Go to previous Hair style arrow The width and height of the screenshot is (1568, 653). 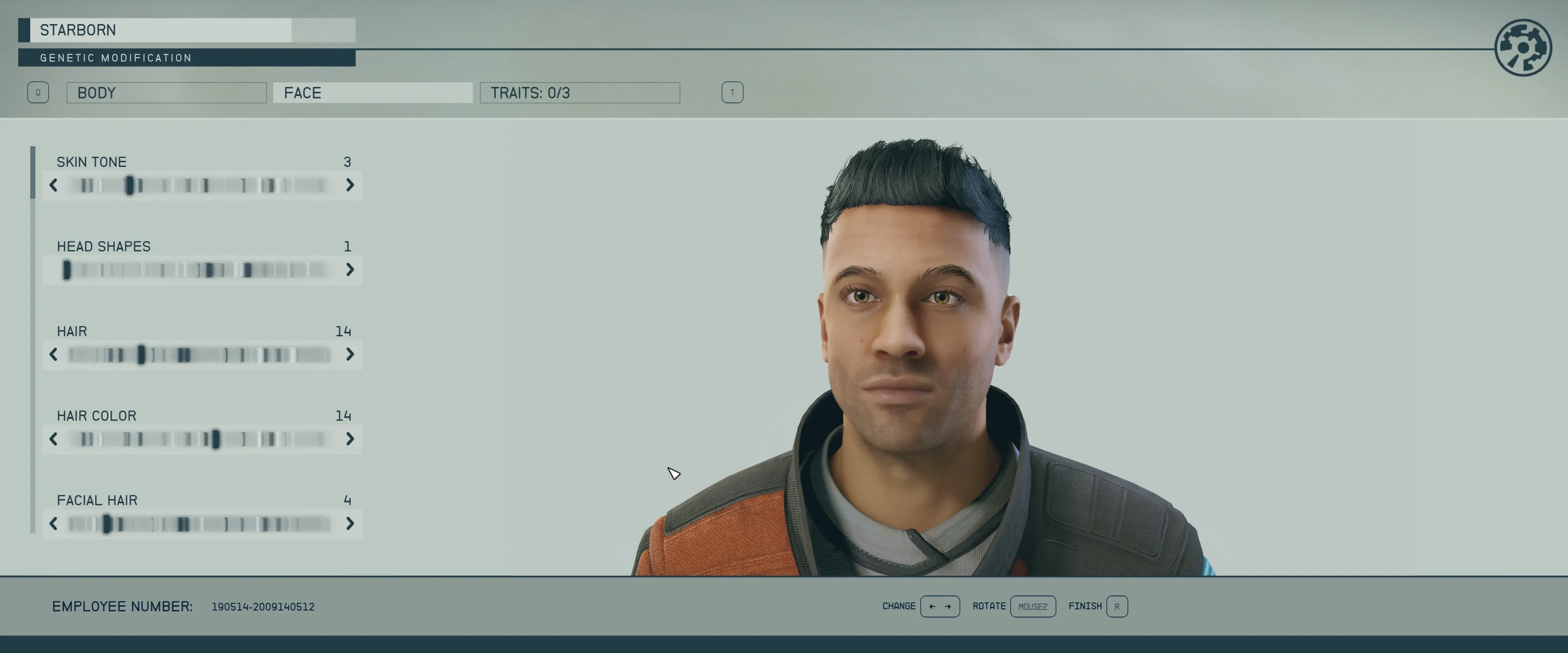(53, 354)
